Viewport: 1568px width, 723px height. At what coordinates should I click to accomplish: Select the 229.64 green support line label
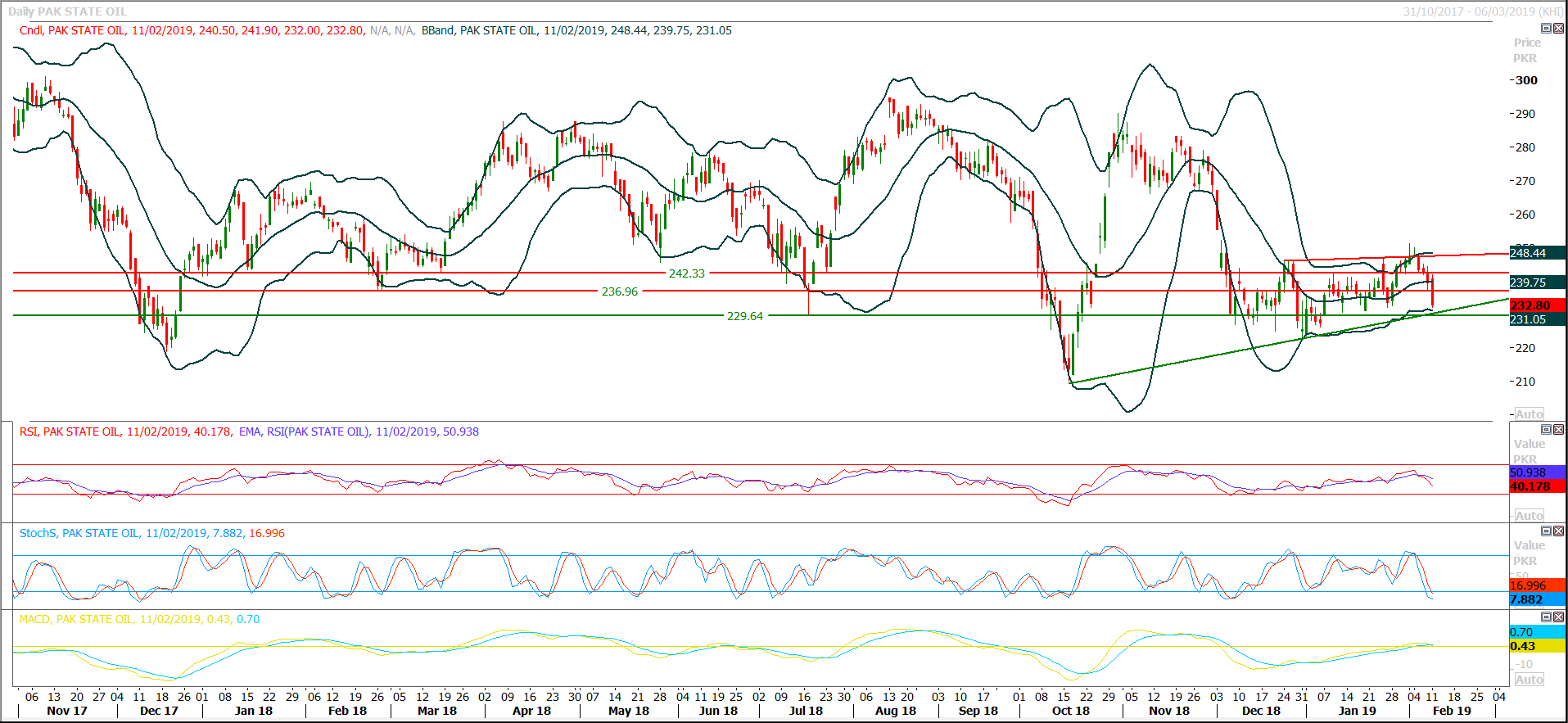(x=744, y=316)
